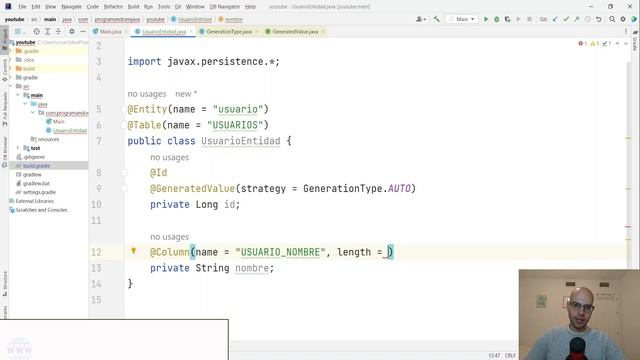Viewport: 640px width, 360px height.
Task: Open External Libraries node
Action: [x=34, y=201]
